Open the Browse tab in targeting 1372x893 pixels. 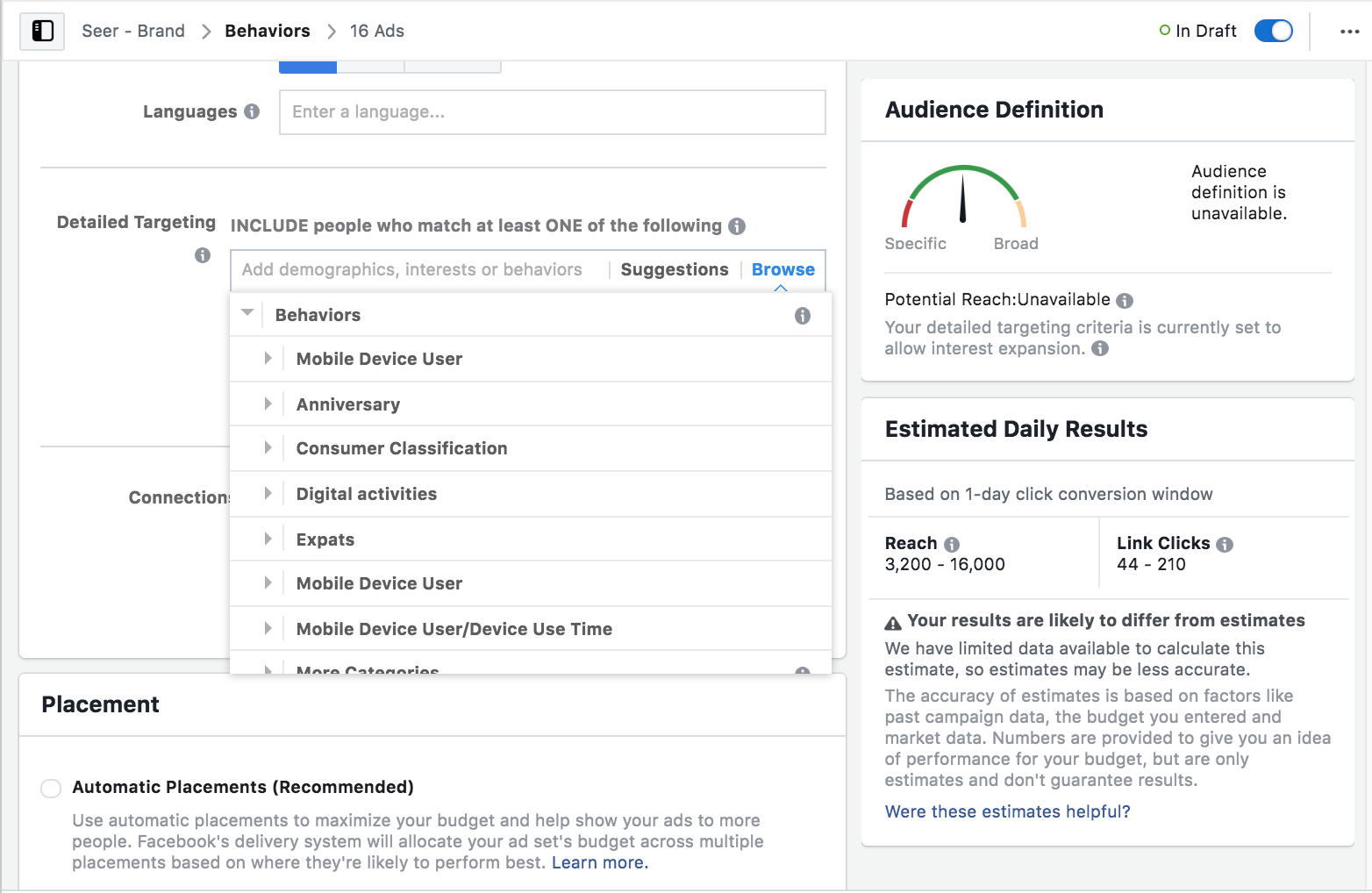[782, 269]
